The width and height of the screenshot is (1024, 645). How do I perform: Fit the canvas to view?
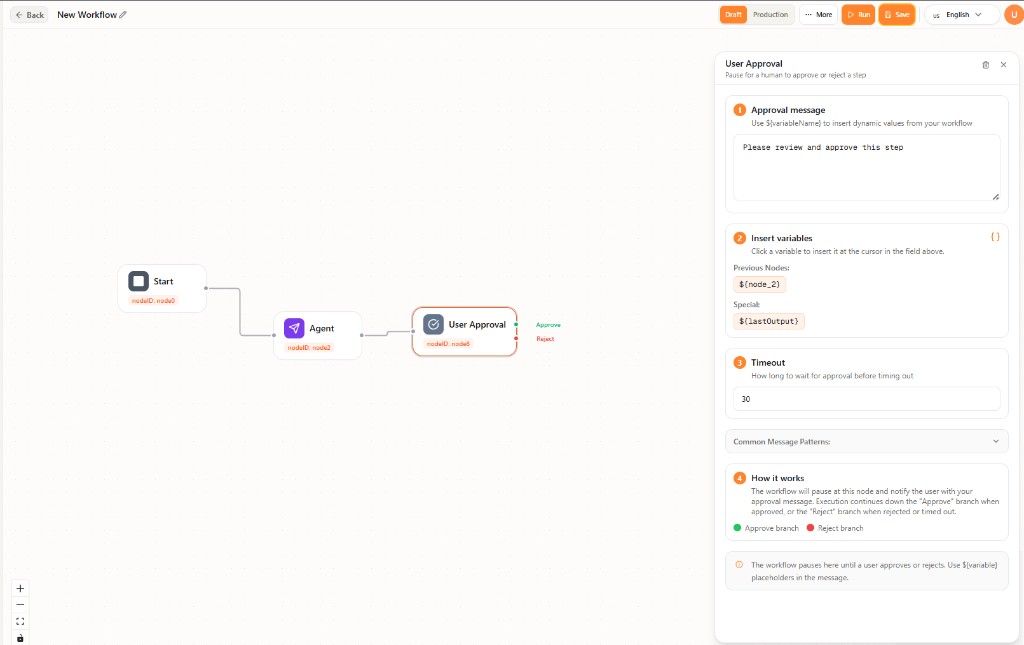click(20, 621)
